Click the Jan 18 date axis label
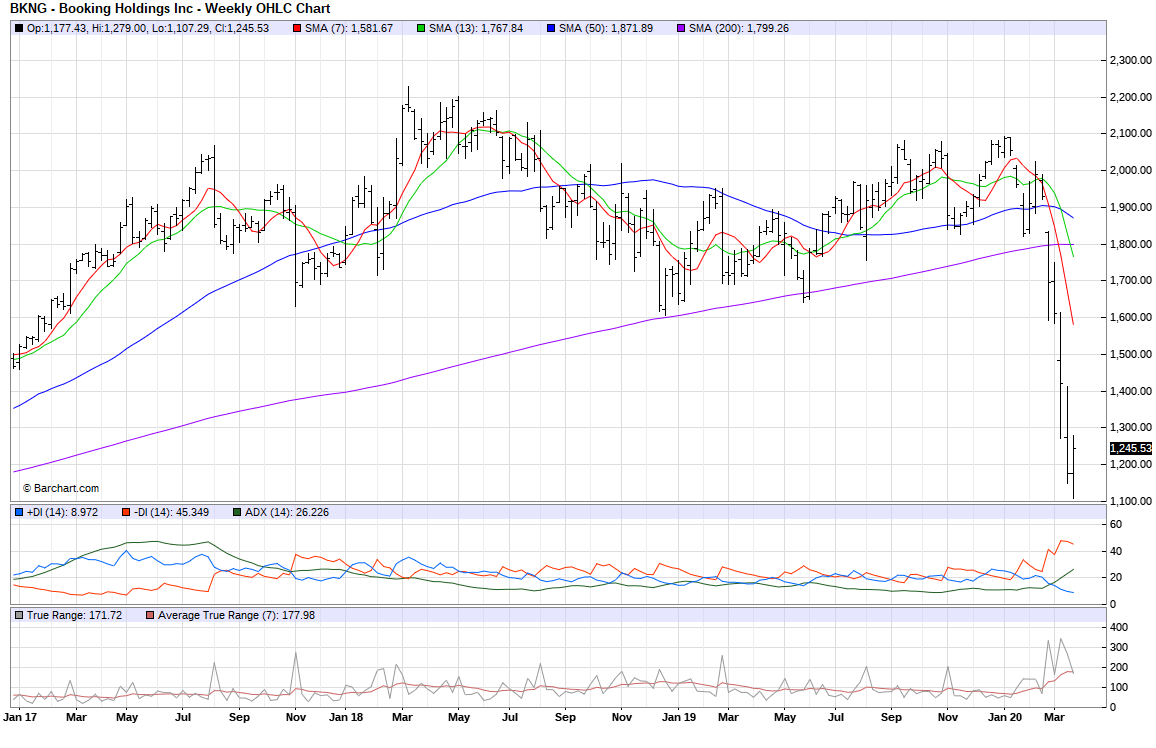Viewport: 1156px width, 748px height. pos(345,717)
